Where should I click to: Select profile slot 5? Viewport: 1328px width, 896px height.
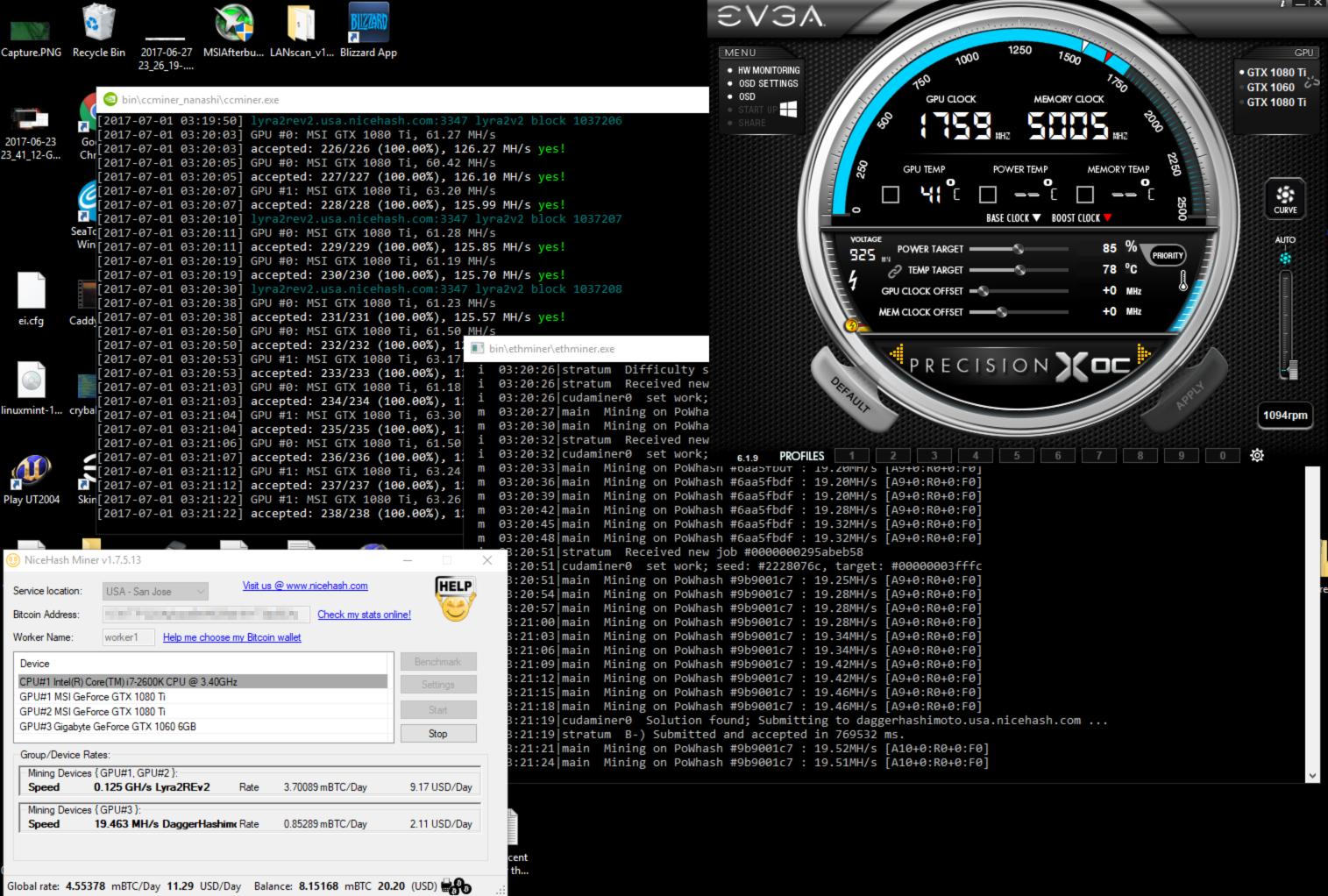(1017, 456)
